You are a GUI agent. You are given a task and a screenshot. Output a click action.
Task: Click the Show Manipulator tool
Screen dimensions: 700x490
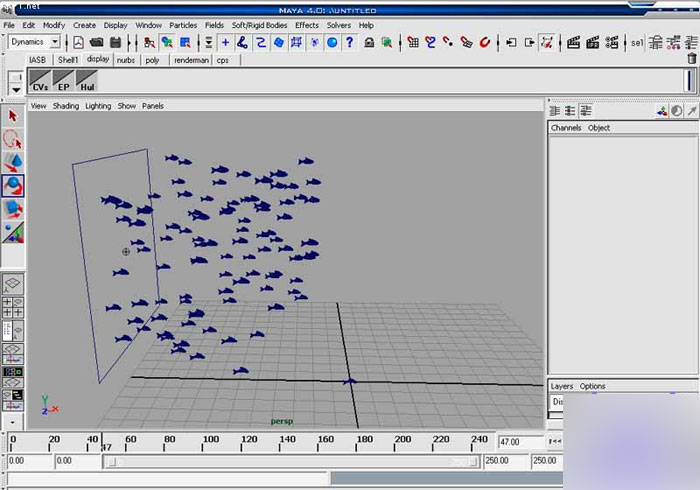(x=13, y=232)
